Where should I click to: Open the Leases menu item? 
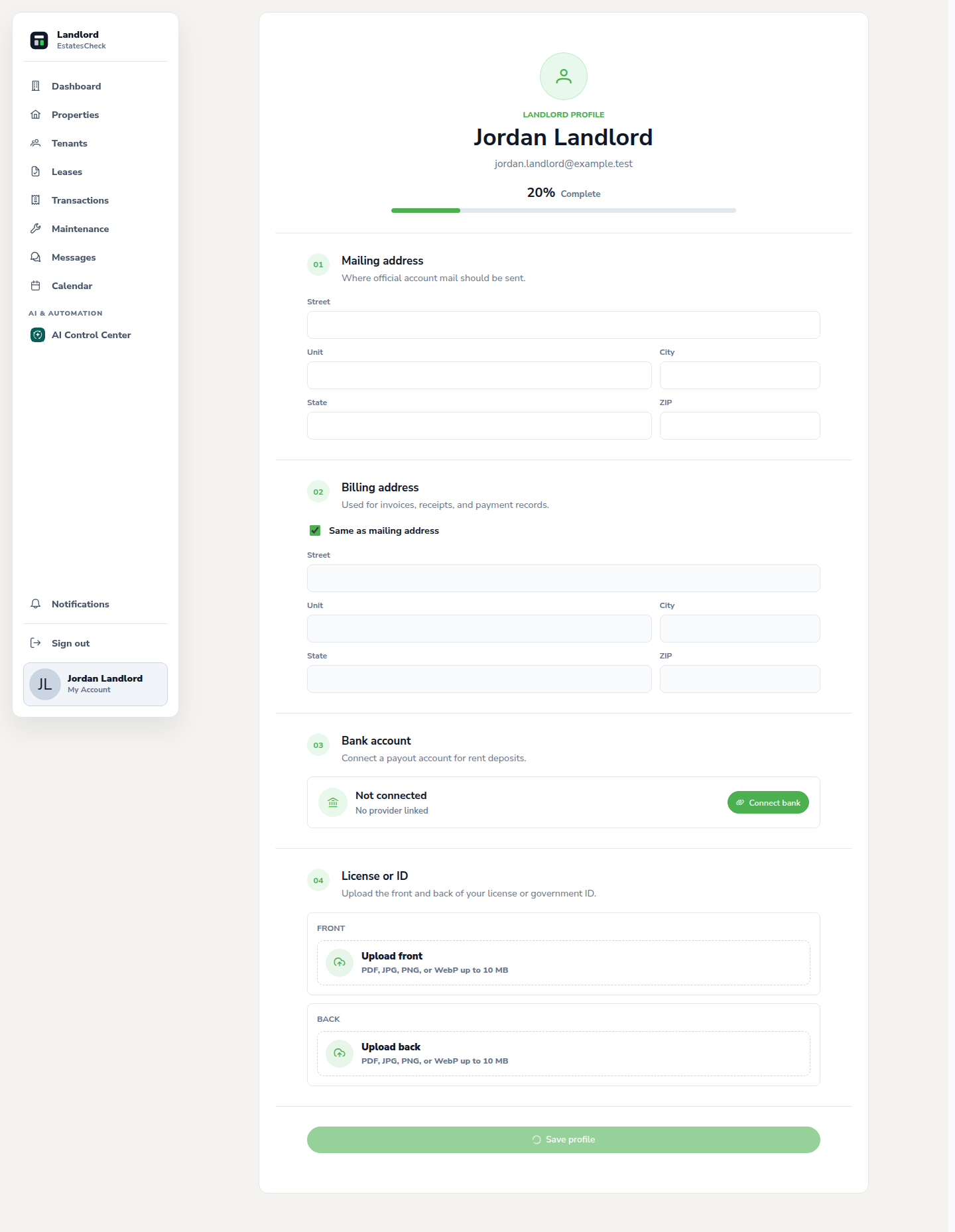coord(95,172)
